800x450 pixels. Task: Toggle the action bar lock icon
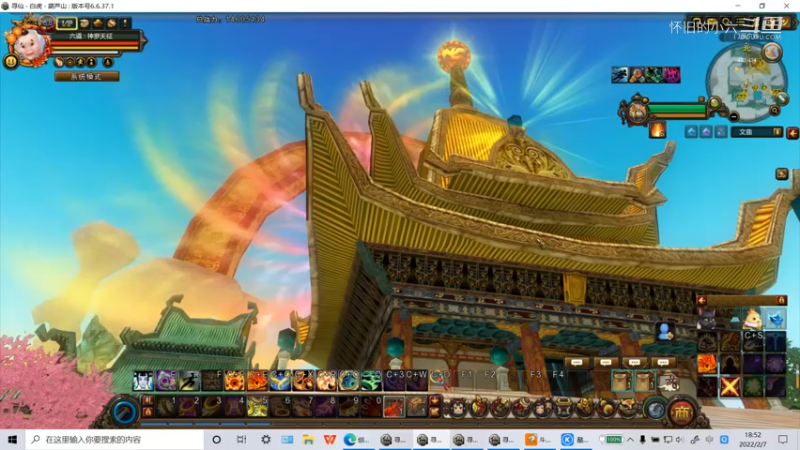pyautogui.click(x=147, y=412)
